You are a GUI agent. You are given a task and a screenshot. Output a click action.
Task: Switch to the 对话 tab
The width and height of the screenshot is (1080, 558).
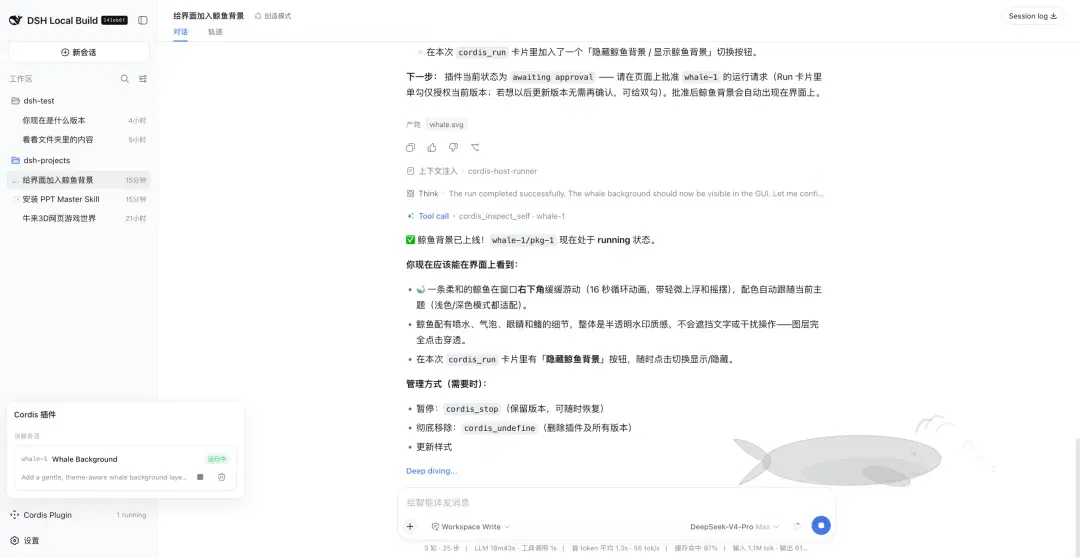pyautogui.click(x=180, y=32)
